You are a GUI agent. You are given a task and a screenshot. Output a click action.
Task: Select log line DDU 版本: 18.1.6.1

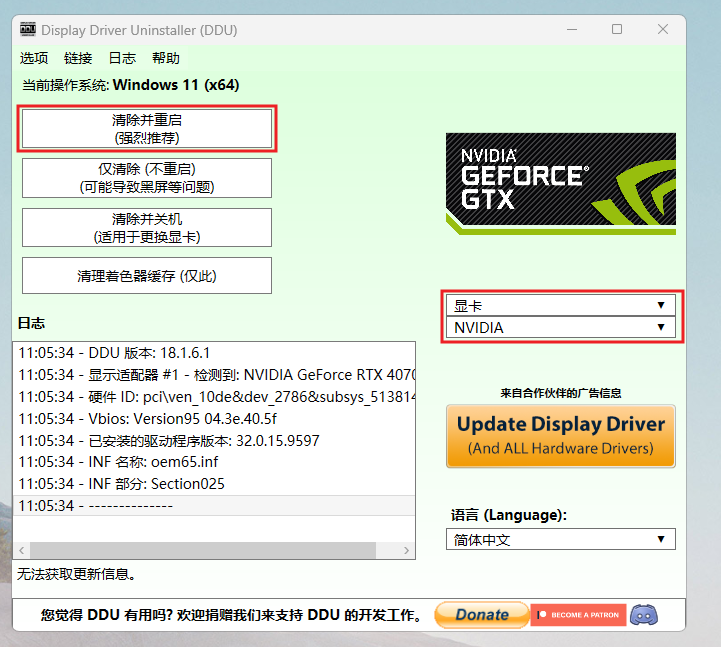[x=214, y=353]
